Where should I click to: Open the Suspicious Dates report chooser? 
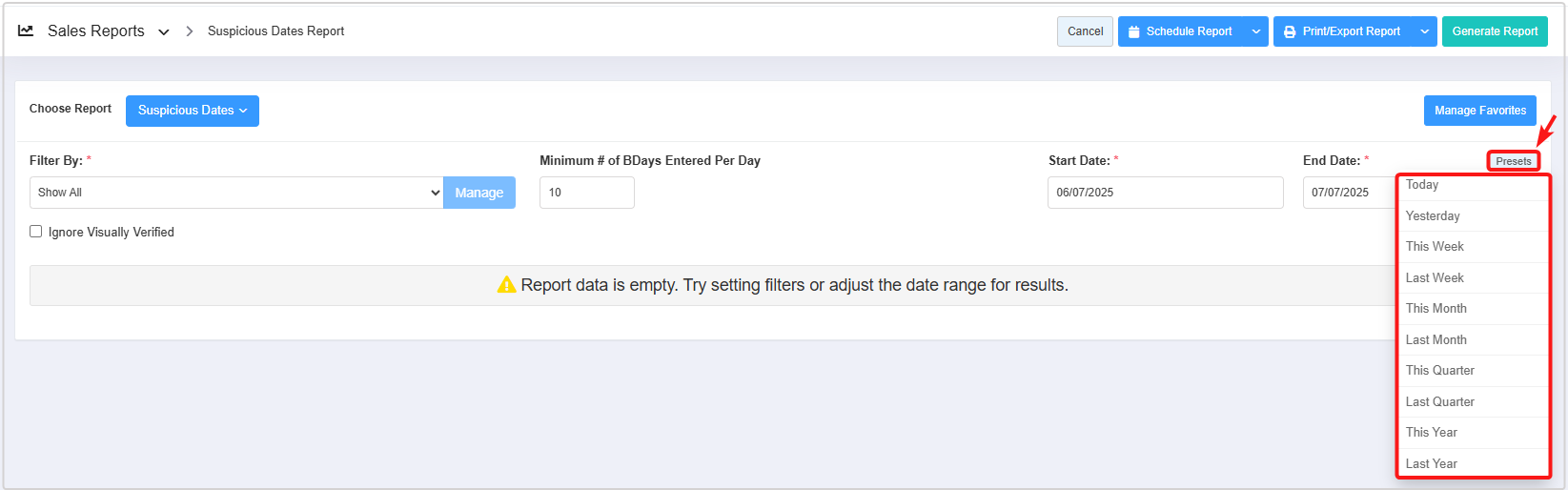coord(192,111)
